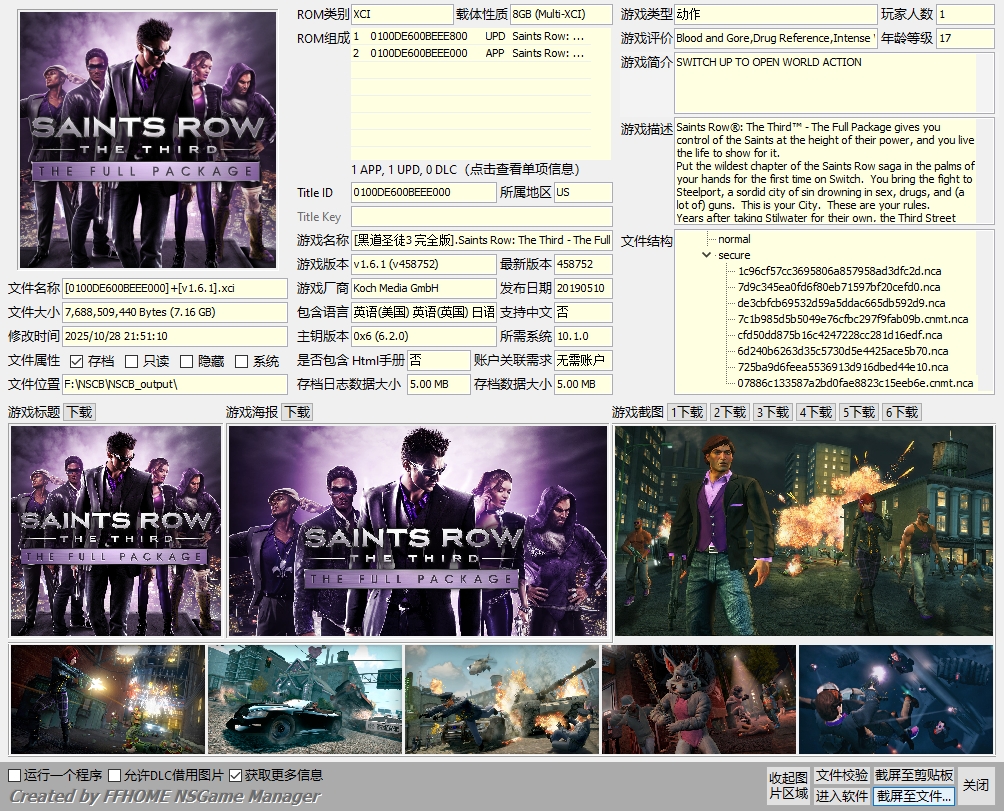Collapse the secure folder tree node
This screenshot has width=1004, height=811.
(x=707, y=256)
